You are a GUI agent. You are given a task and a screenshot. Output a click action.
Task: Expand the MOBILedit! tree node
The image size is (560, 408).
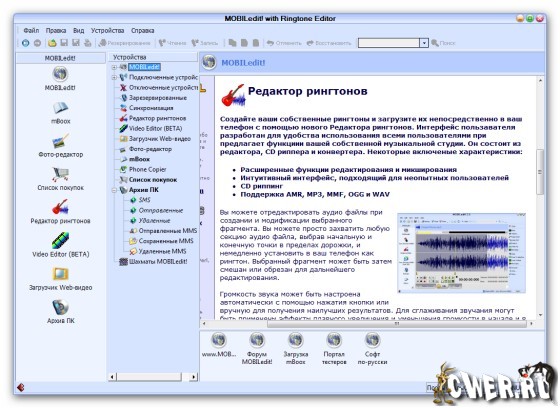114,67
